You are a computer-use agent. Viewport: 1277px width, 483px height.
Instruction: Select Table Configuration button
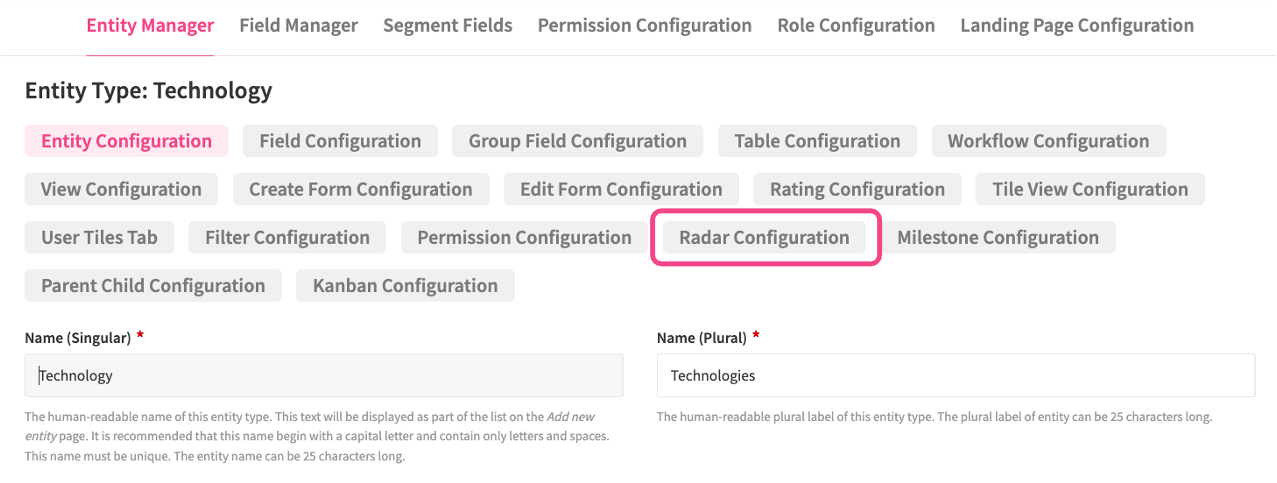coord(817,141)
